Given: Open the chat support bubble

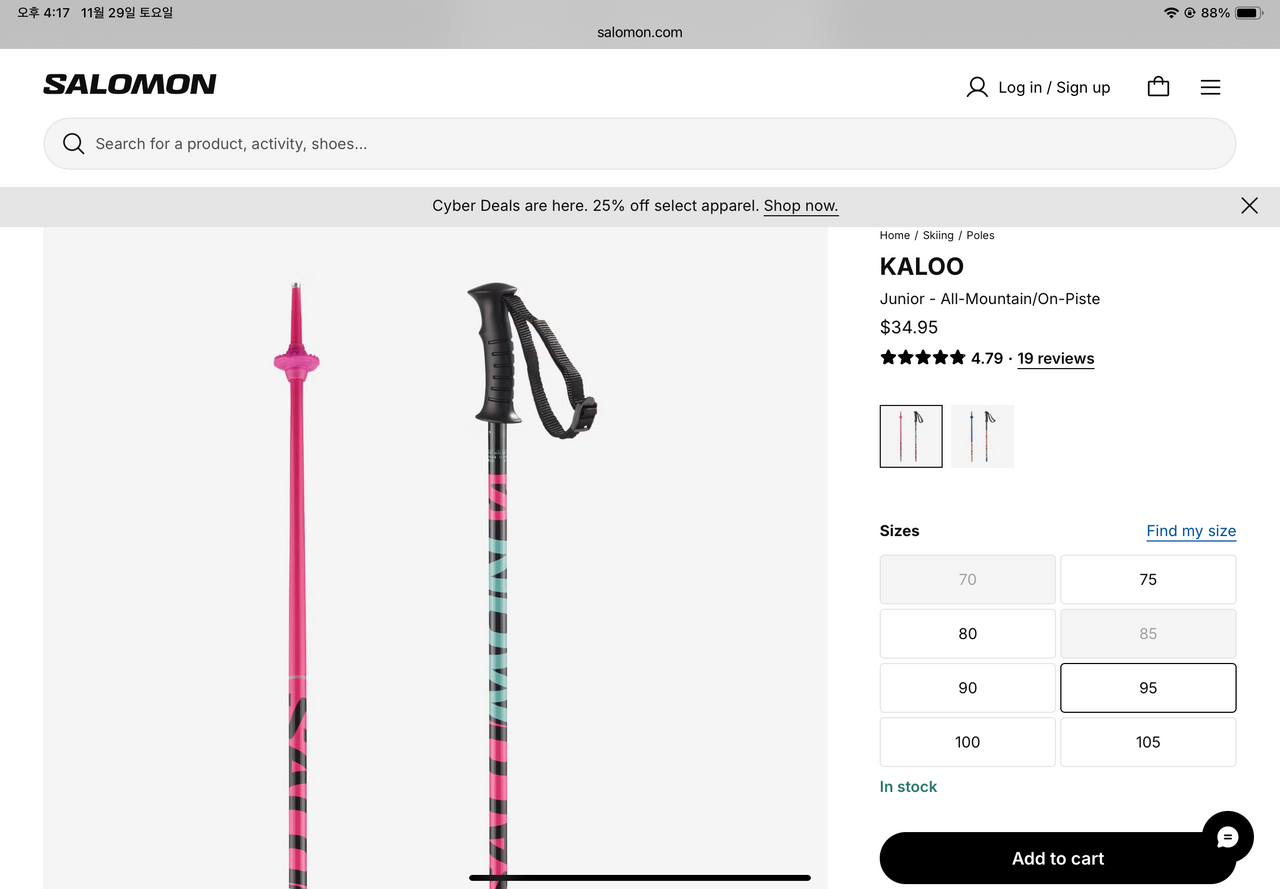Looking at the screenshot, I should (x=1227, y=837).
